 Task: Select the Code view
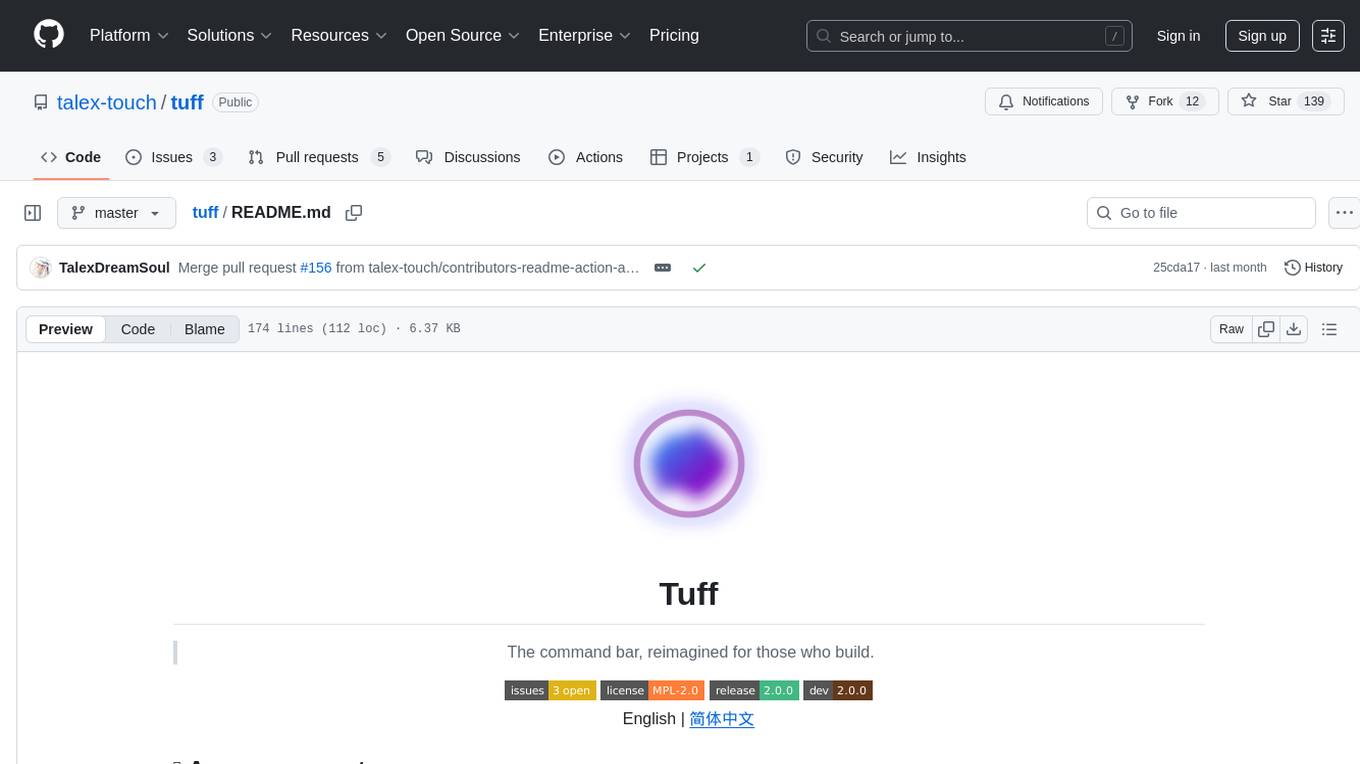138,329
